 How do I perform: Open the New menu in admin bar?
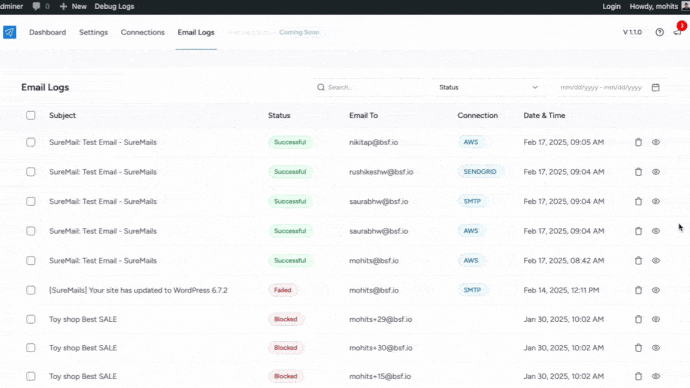(x=73, y=6)
